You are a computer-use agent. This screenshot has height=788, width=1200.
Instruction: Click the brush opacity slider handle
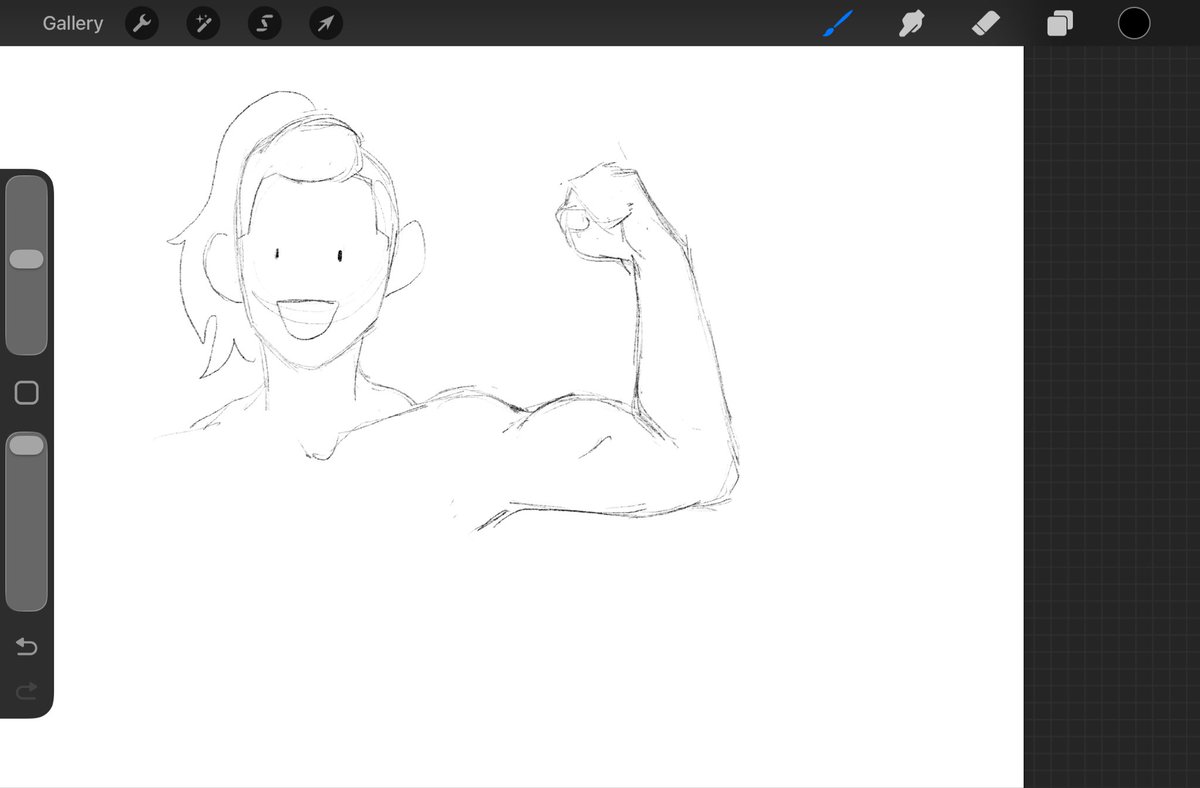26,445
